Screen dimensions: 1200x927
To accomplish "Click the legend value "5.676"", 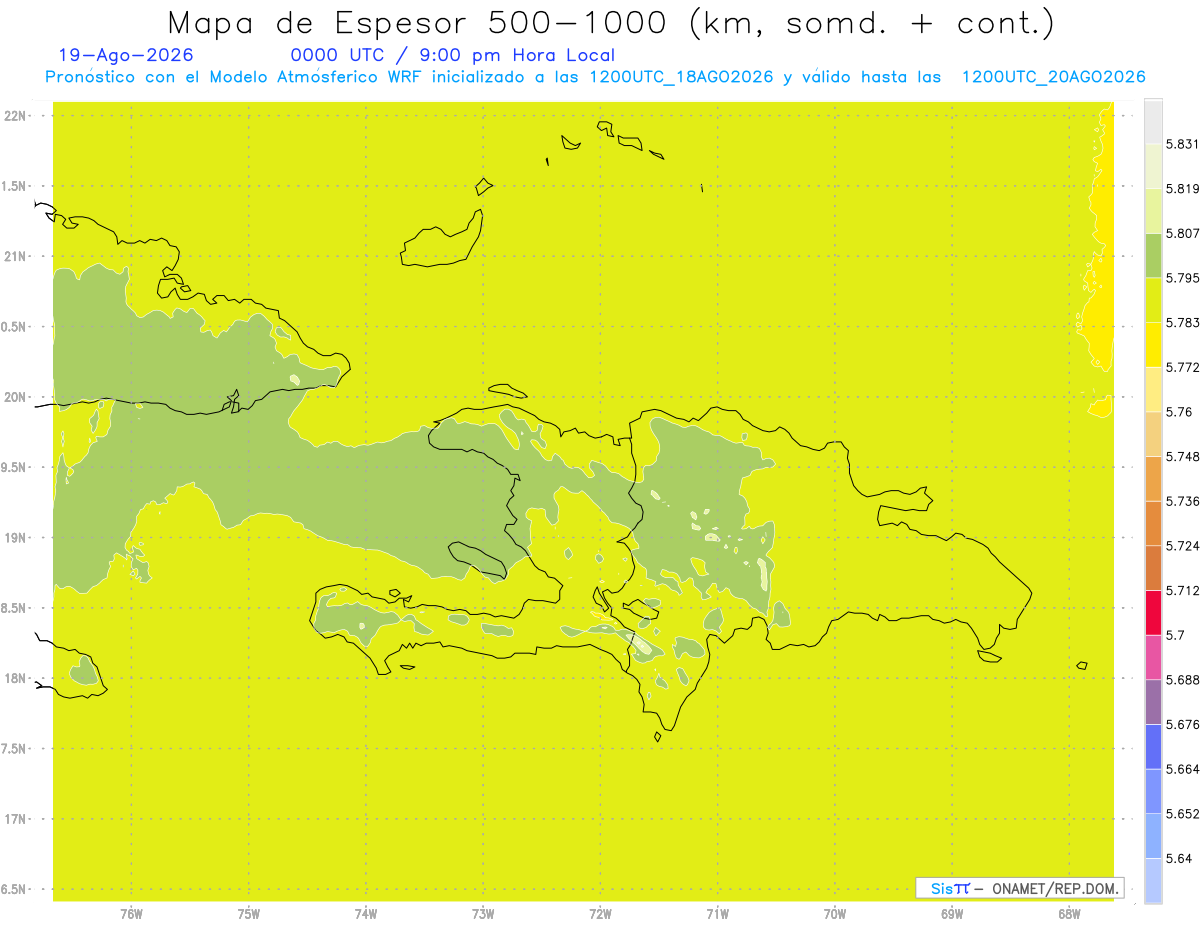I will 1182,724.
